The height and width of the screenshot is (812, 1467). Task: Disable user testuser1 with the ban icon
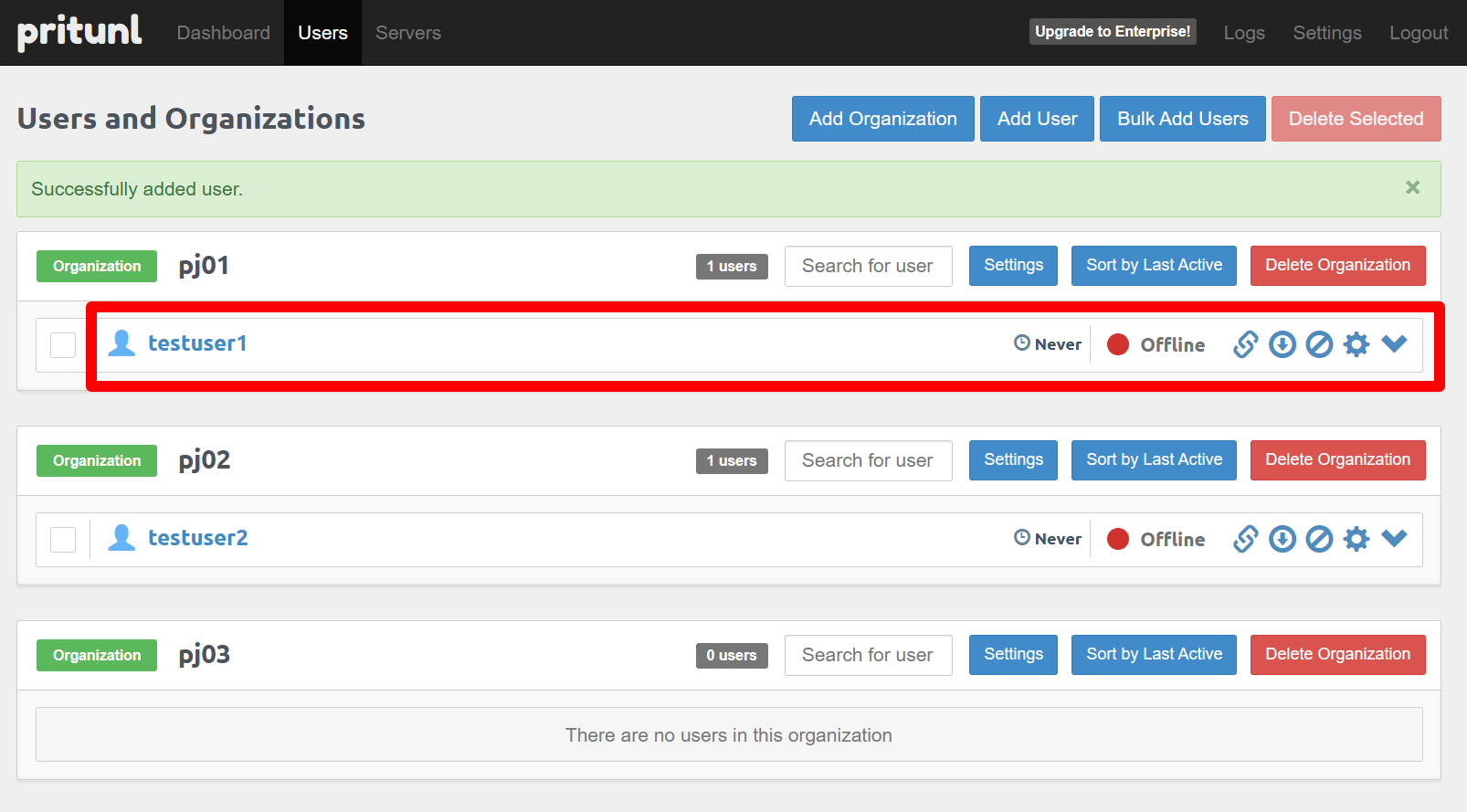point(1319,344)
